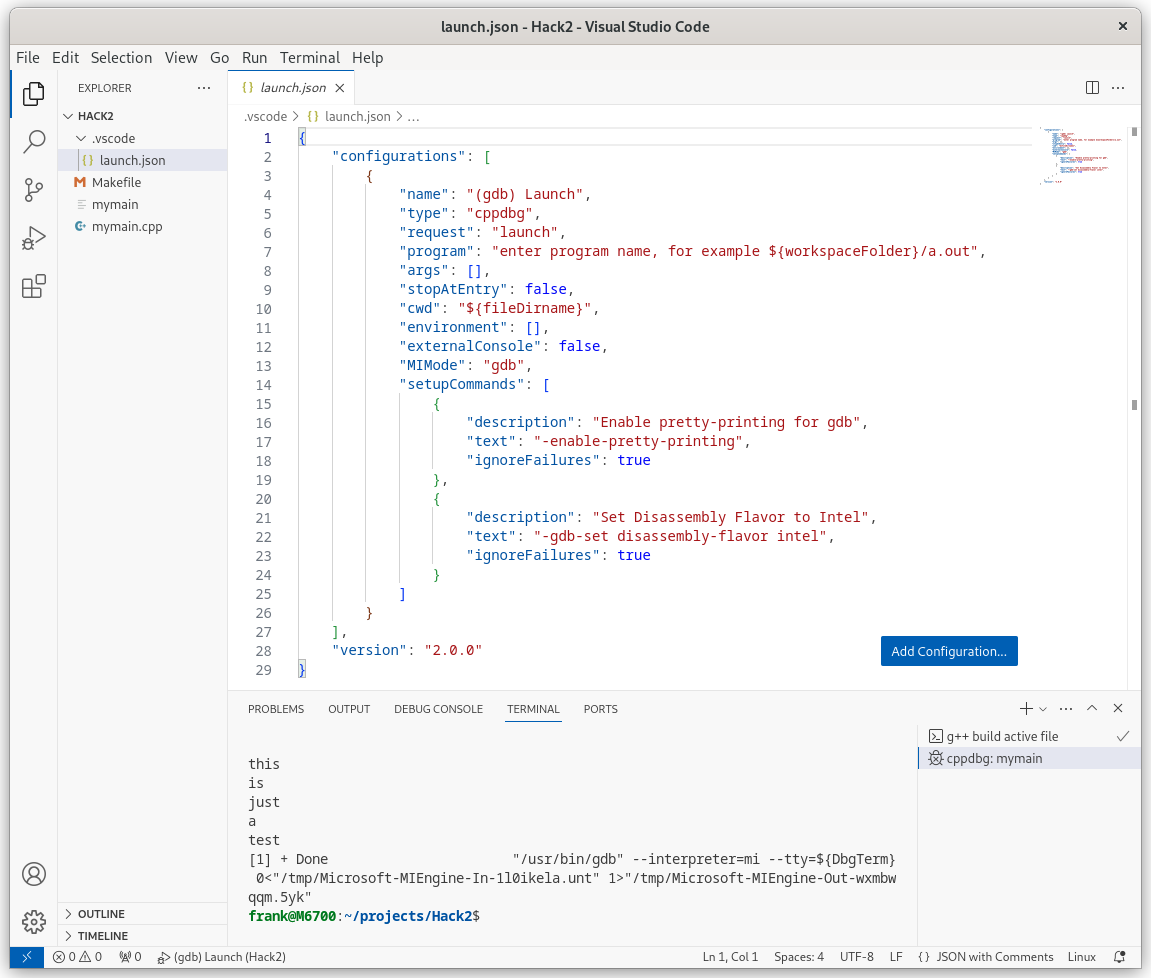Click the remote window indicator in status bar
The image size is (1151, 978).
click(x=27, y=957)
